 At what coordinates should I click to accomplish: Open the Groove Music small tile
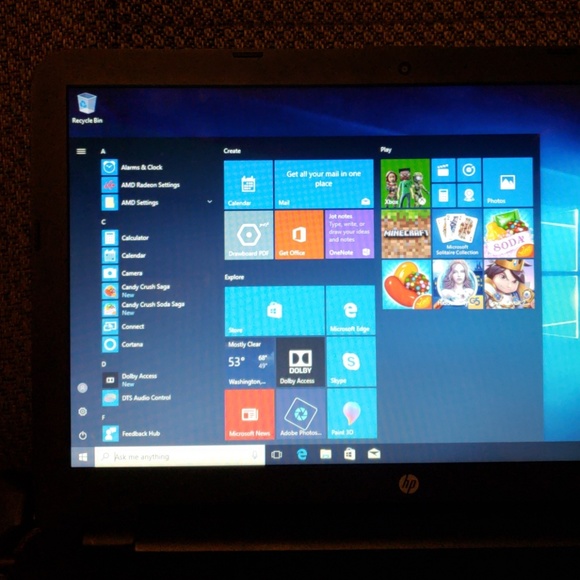tap(469, 170)
